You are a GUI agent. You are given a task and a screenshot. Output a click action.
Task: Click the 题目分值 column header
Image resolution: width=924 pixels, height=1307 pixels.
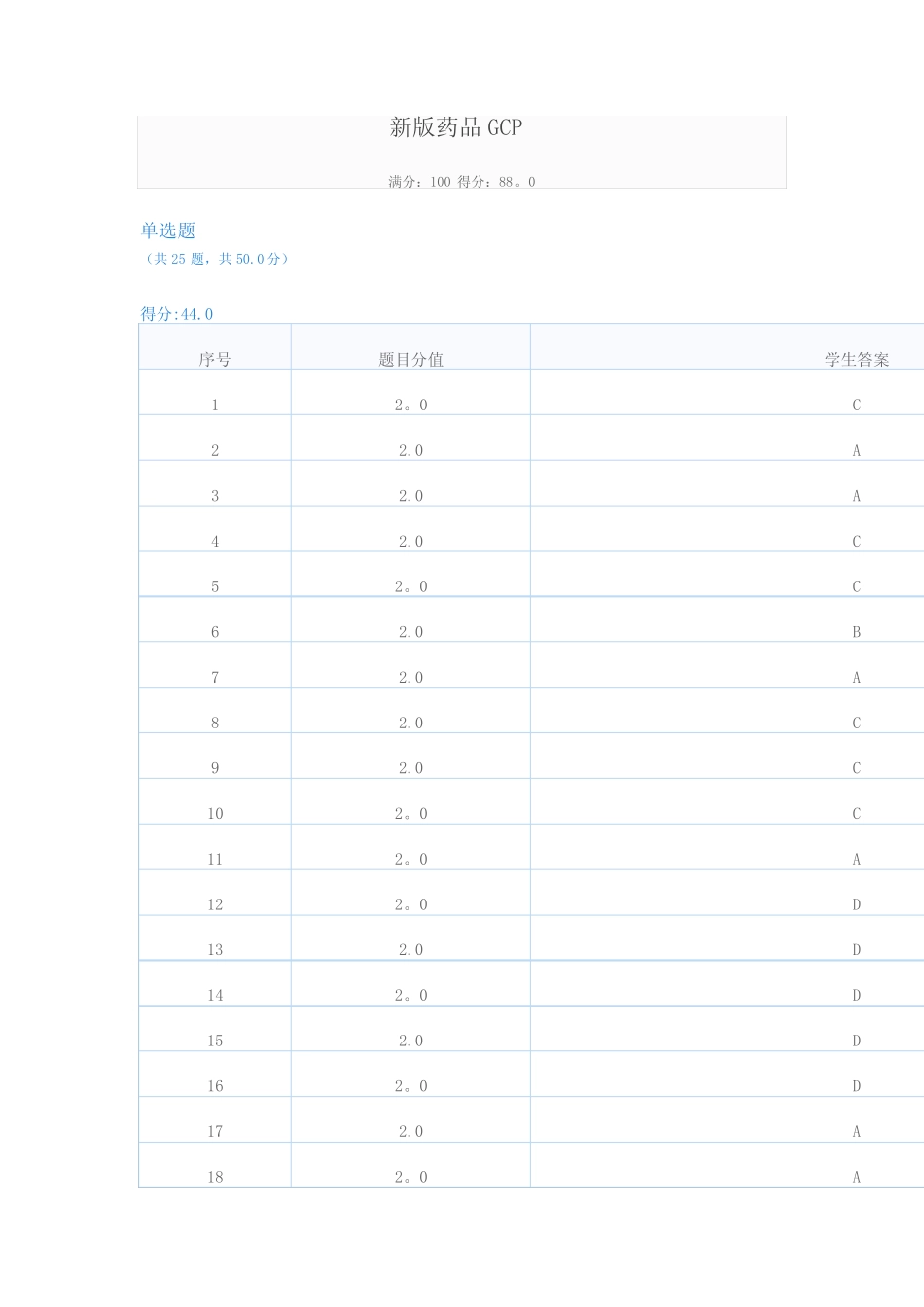coord(410,359)
